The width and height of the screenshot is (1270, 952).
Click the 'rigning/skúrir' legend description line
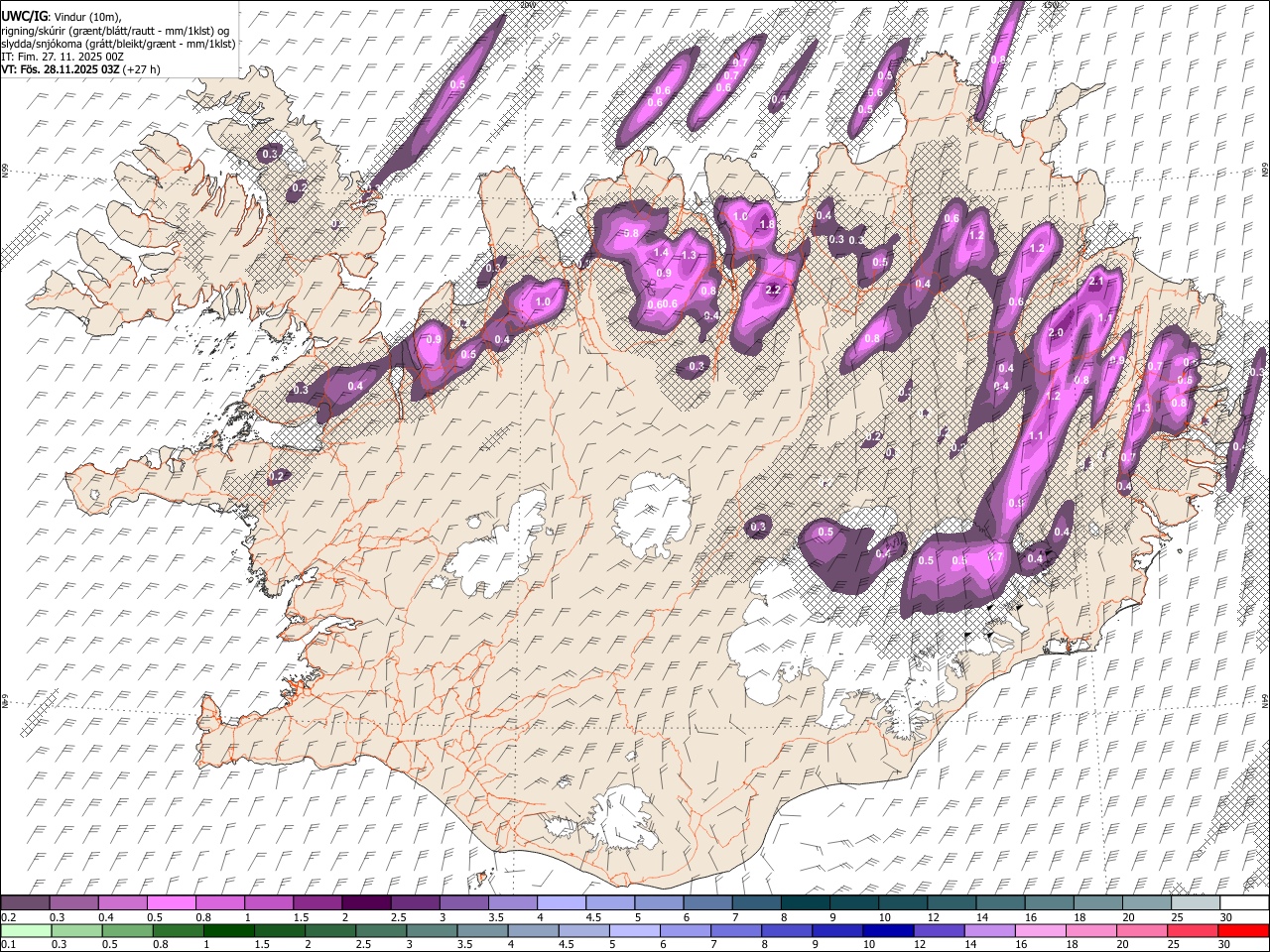pos(116,31)
